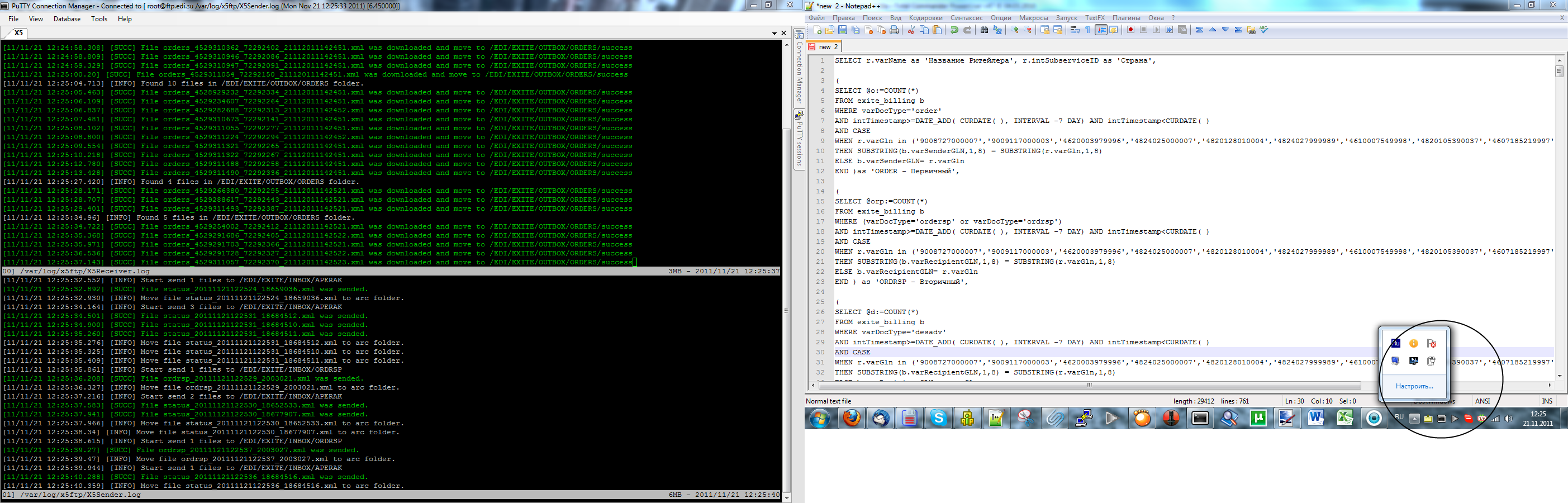The image size is (1568, 503).
Task: Open the Синтаксис menu
Action: click(x=966, y=18)
